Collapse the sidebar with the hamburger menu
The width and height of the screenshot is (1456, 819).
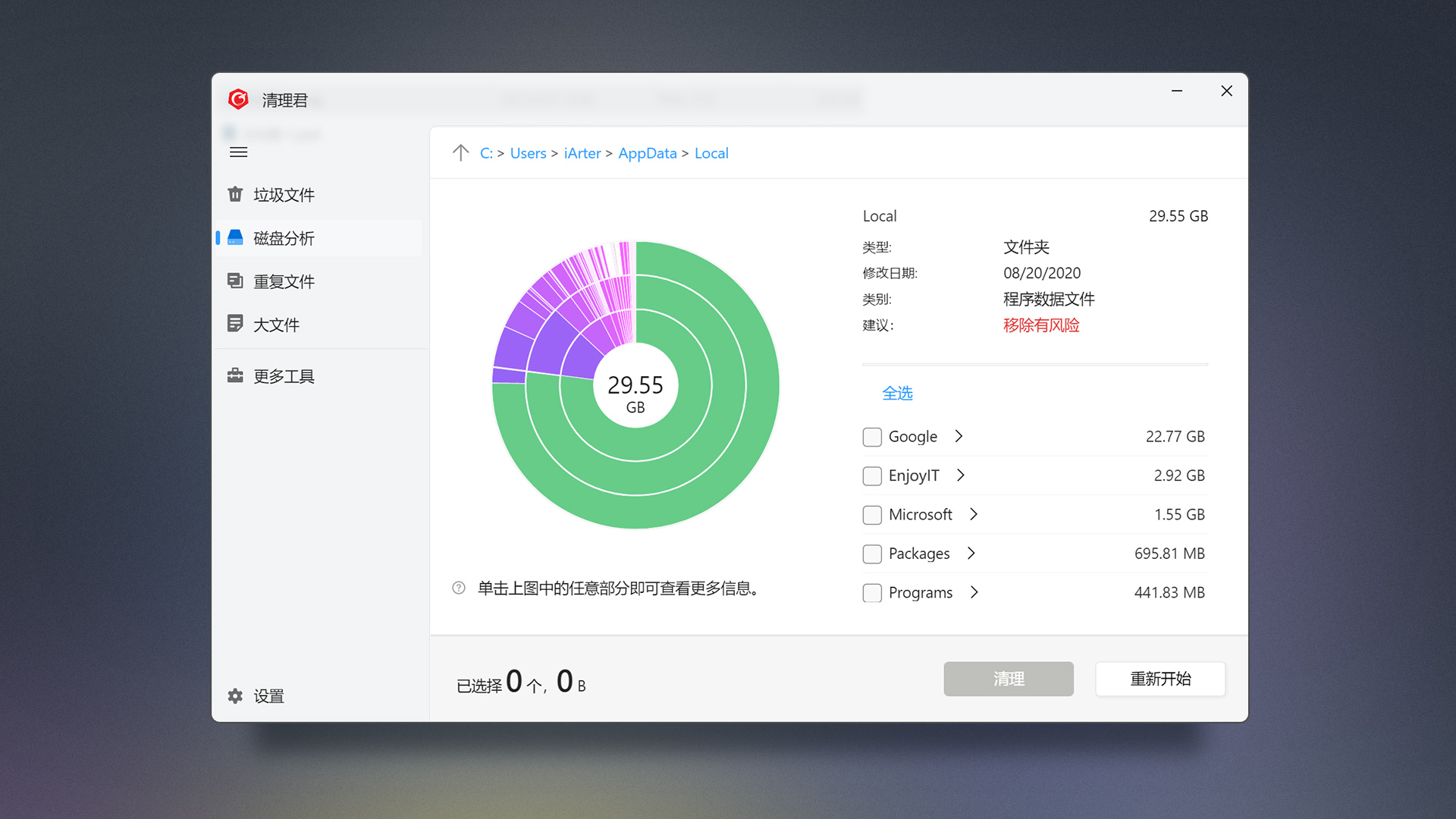click(x=238, y=152)
